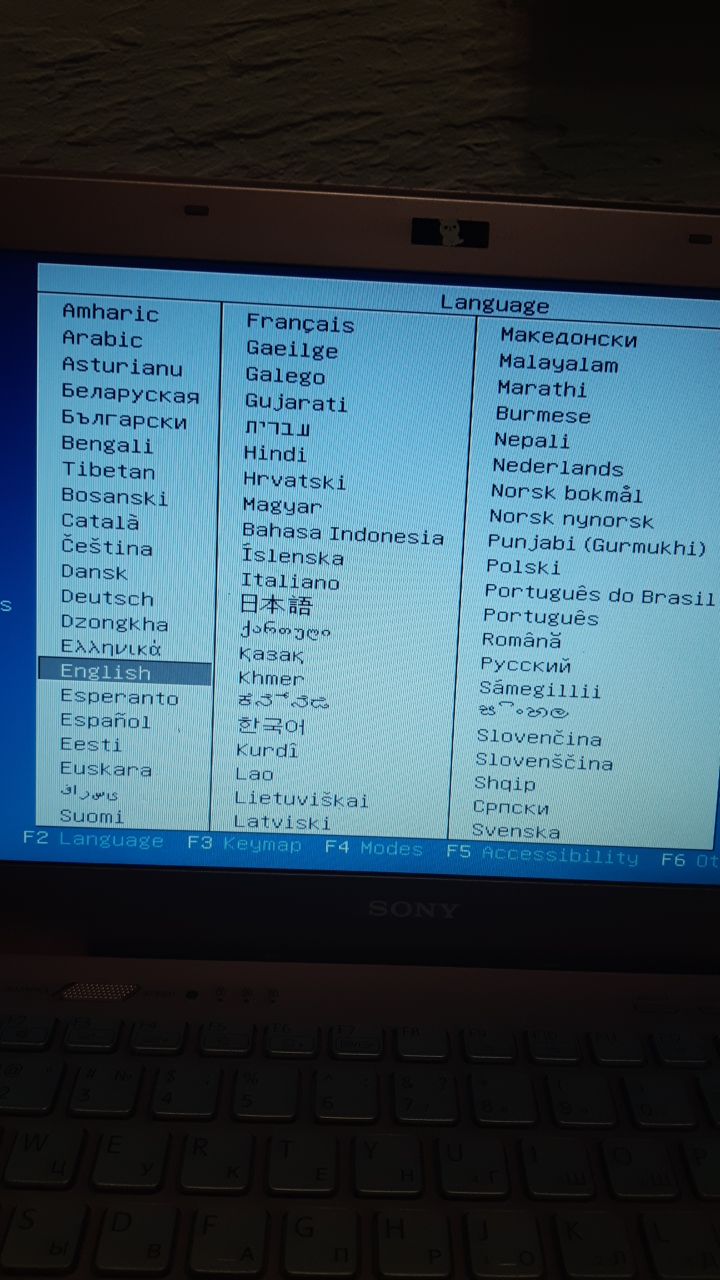Select Ελληνικά language
The width and height of the screenshot is (720, 1280).
click(x=110, y=647)
